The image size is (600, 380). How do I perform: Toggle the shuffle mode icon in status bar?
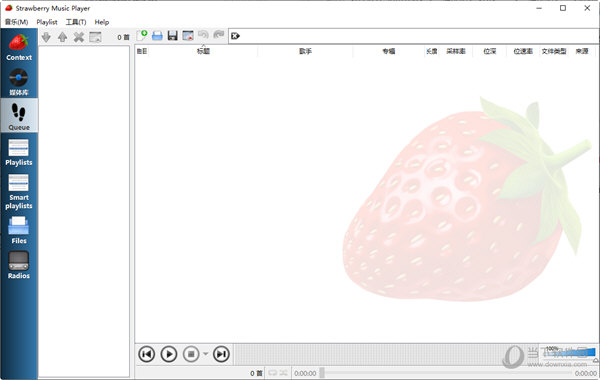(283, 373)
